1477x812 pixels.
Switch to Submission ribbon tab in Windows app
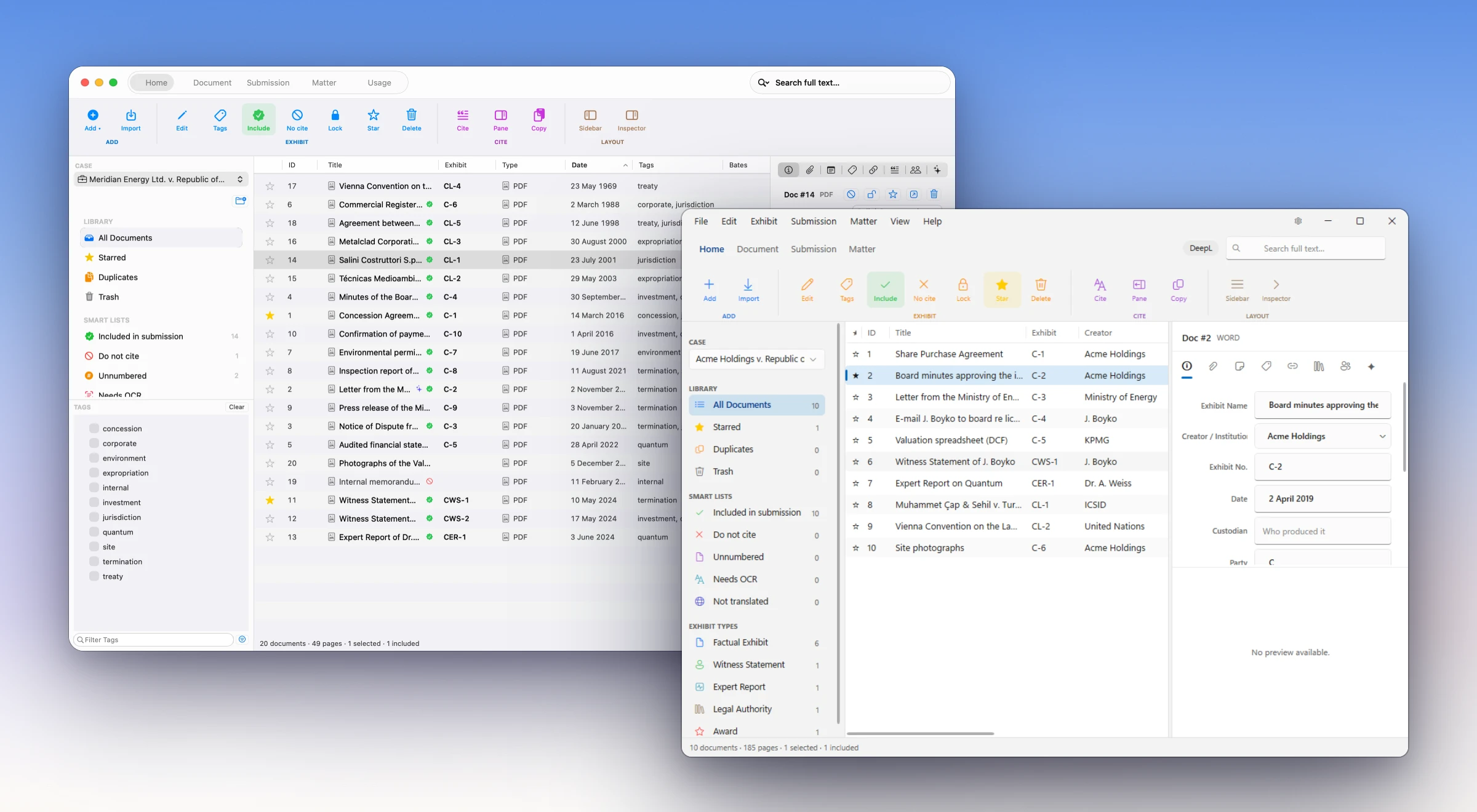click(x=813, y=249)
